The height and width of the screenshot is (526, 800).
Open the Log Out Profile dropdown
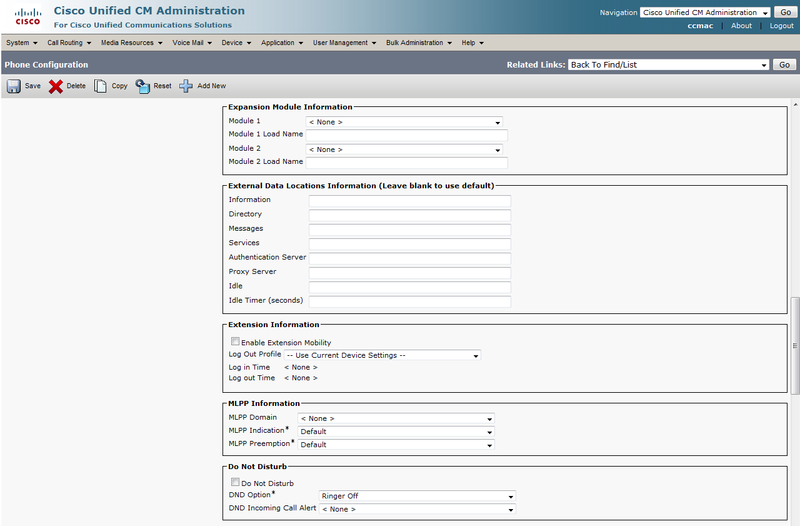(382, 355)
